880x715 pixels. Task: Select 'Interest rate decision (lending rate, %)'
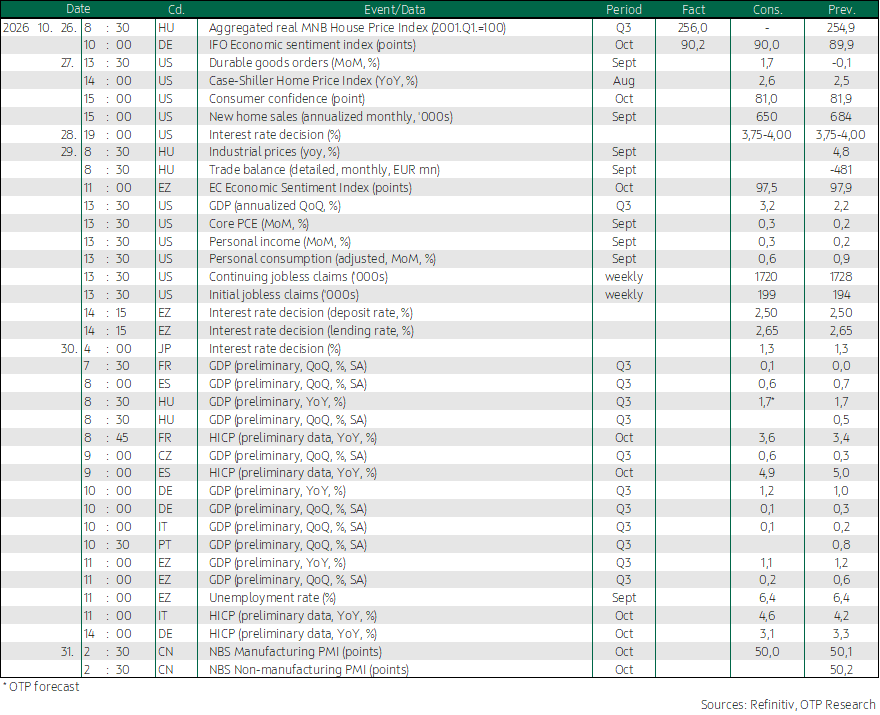pos(311,331)
